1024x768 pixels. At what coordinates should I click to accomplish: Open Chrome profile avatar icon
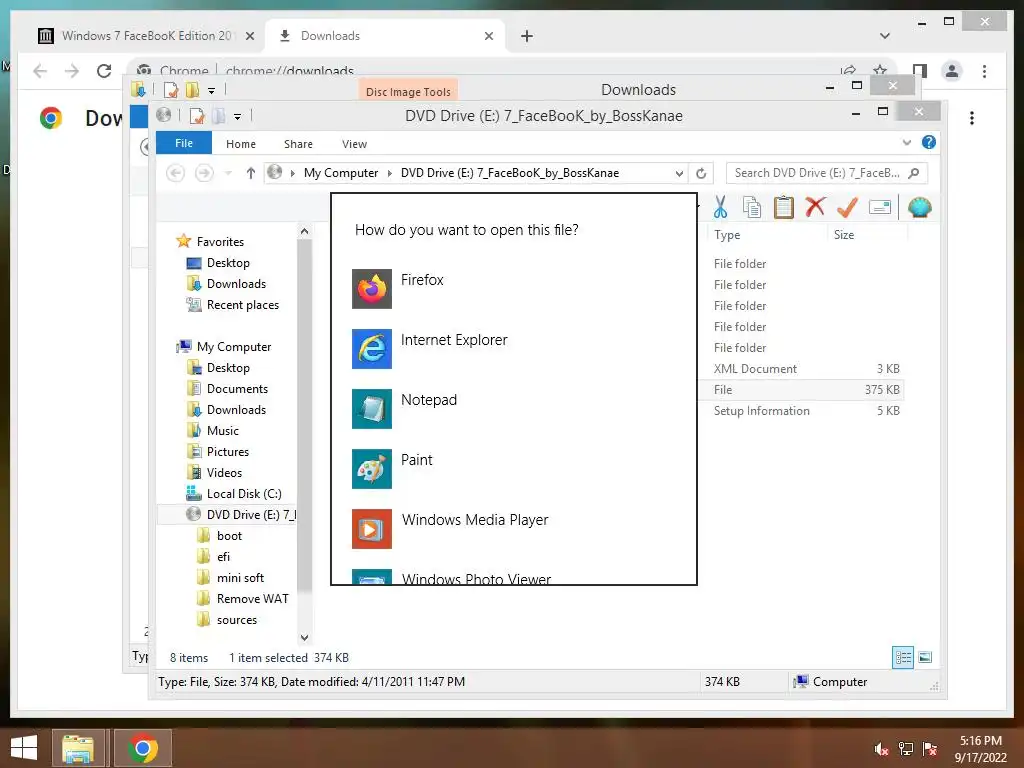[x=952, y=71]
